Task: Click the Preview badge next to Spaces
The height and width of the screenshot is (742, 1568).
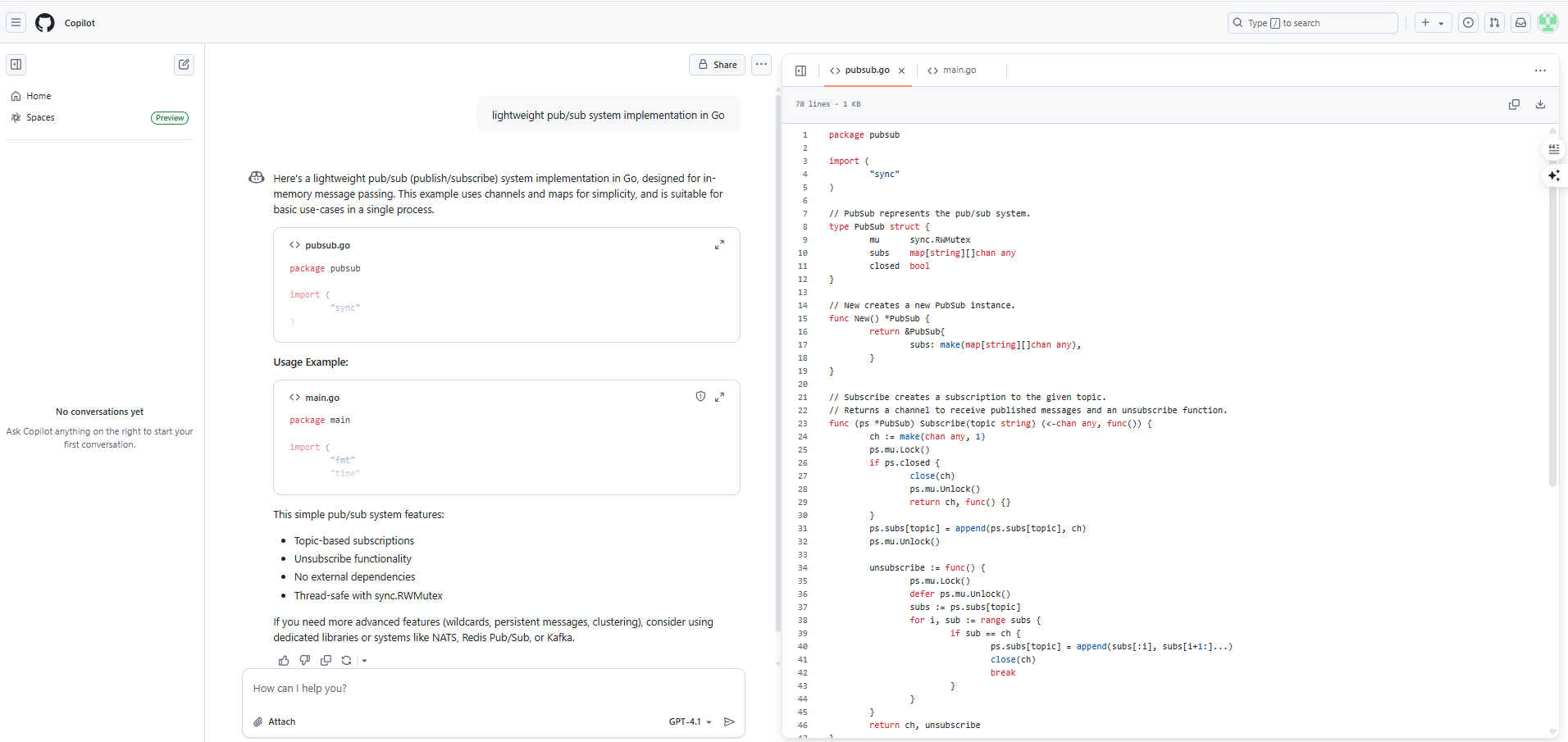Action: 170,118
